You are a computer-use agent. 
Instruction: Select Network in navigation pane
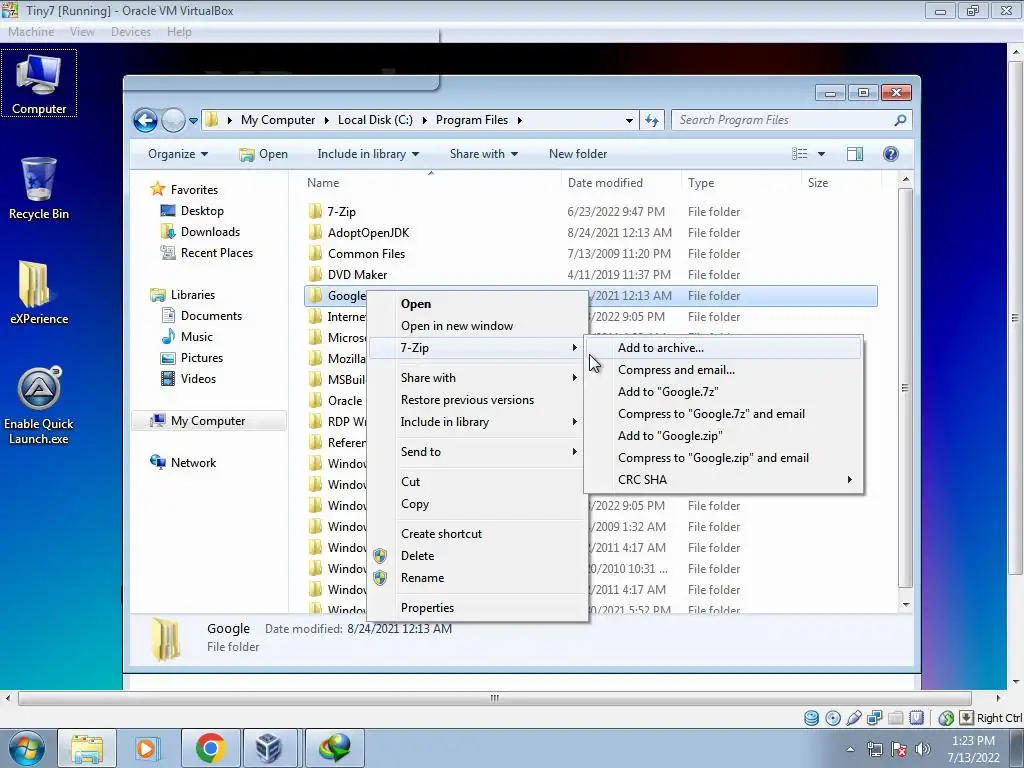(193, 463)
